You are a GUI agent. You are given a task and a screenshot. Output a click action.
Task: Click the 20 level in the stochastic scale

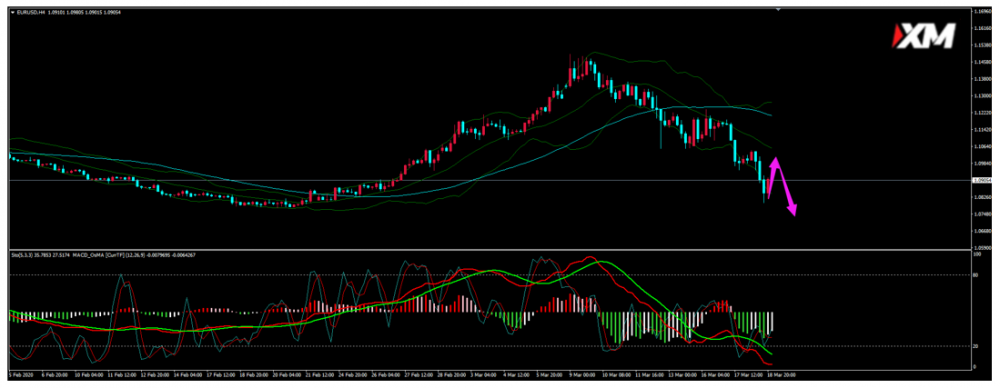click(x=977, y=346)
